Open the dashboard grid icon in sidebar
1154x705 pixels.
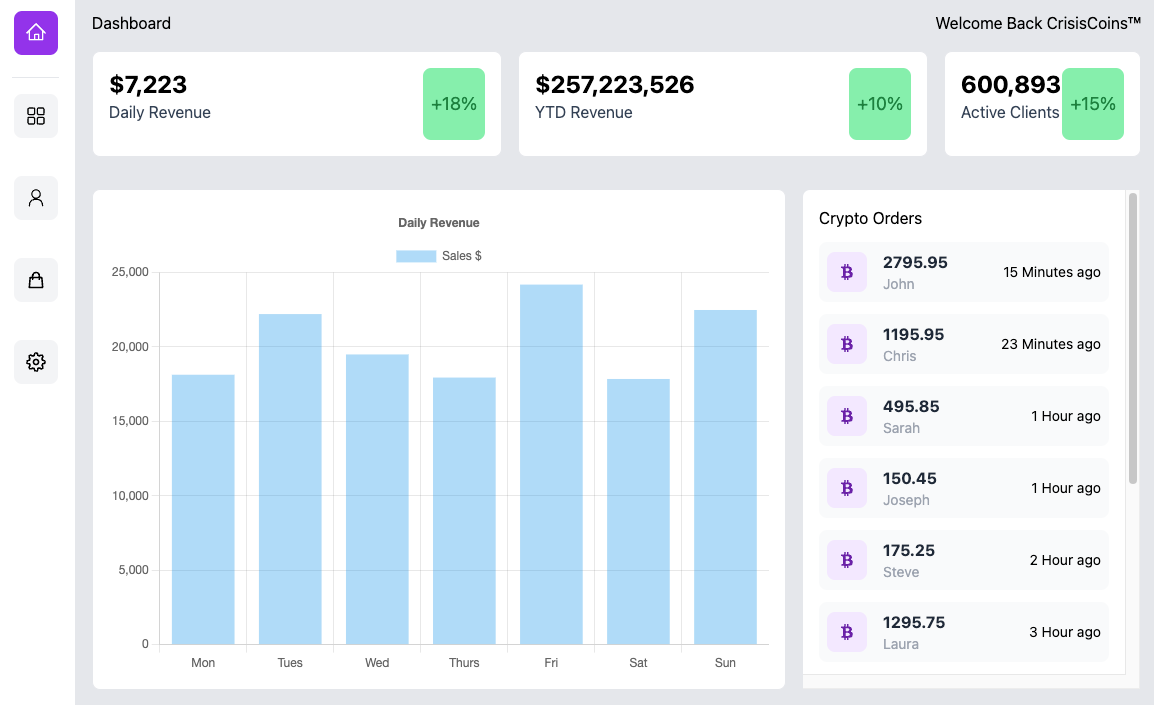point(35,116)
